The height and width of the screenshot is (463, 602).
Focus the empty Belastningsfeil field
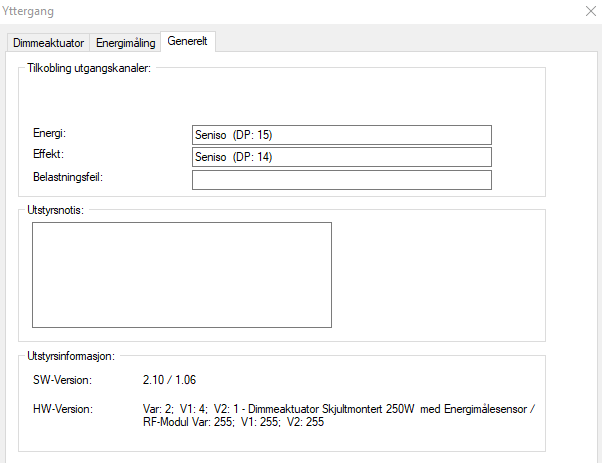341,180
